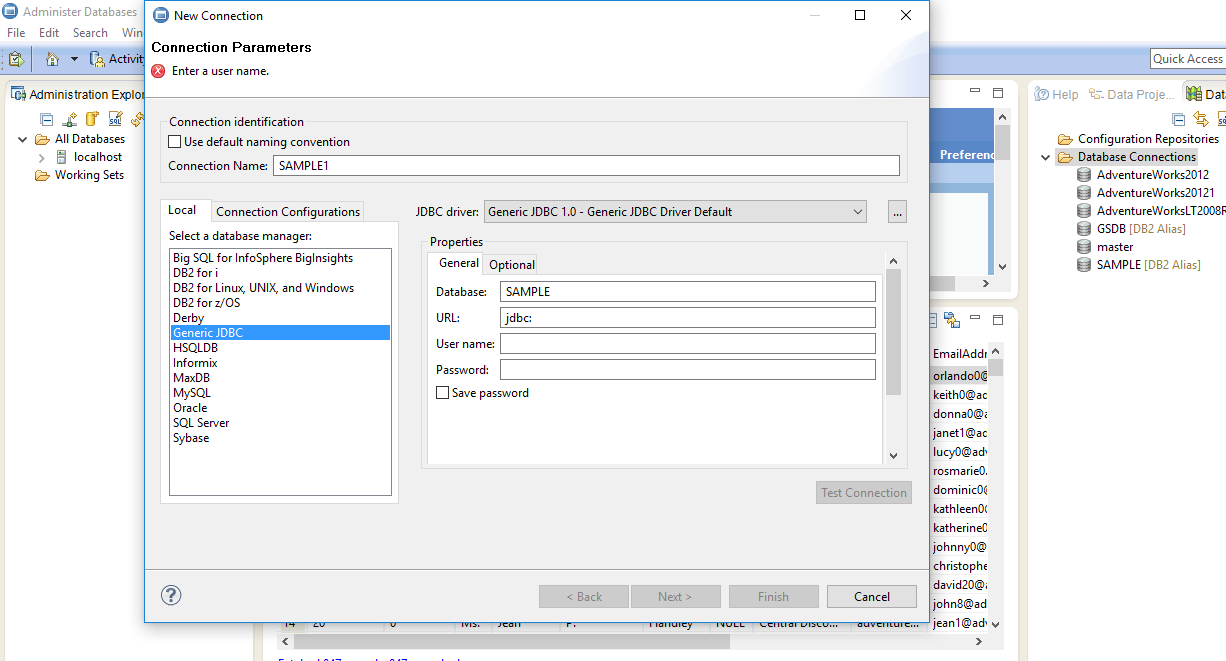The width and height of the screenshot is (1226, 661).
Task: Click link-with-editor arrows icon in Data Source Explorer
Action: (x=1202, y=119)
